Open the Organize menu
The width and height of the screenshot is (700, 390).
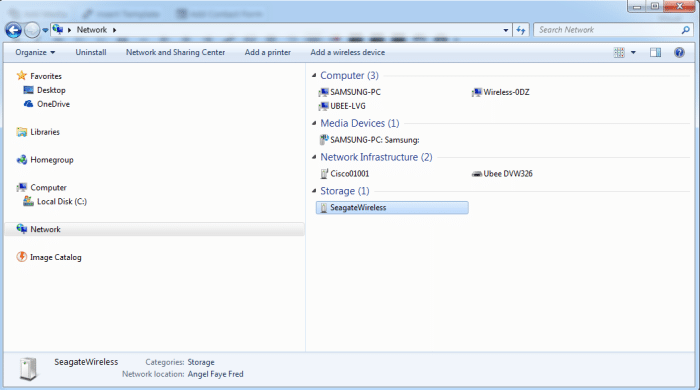[x=35, y=52]
